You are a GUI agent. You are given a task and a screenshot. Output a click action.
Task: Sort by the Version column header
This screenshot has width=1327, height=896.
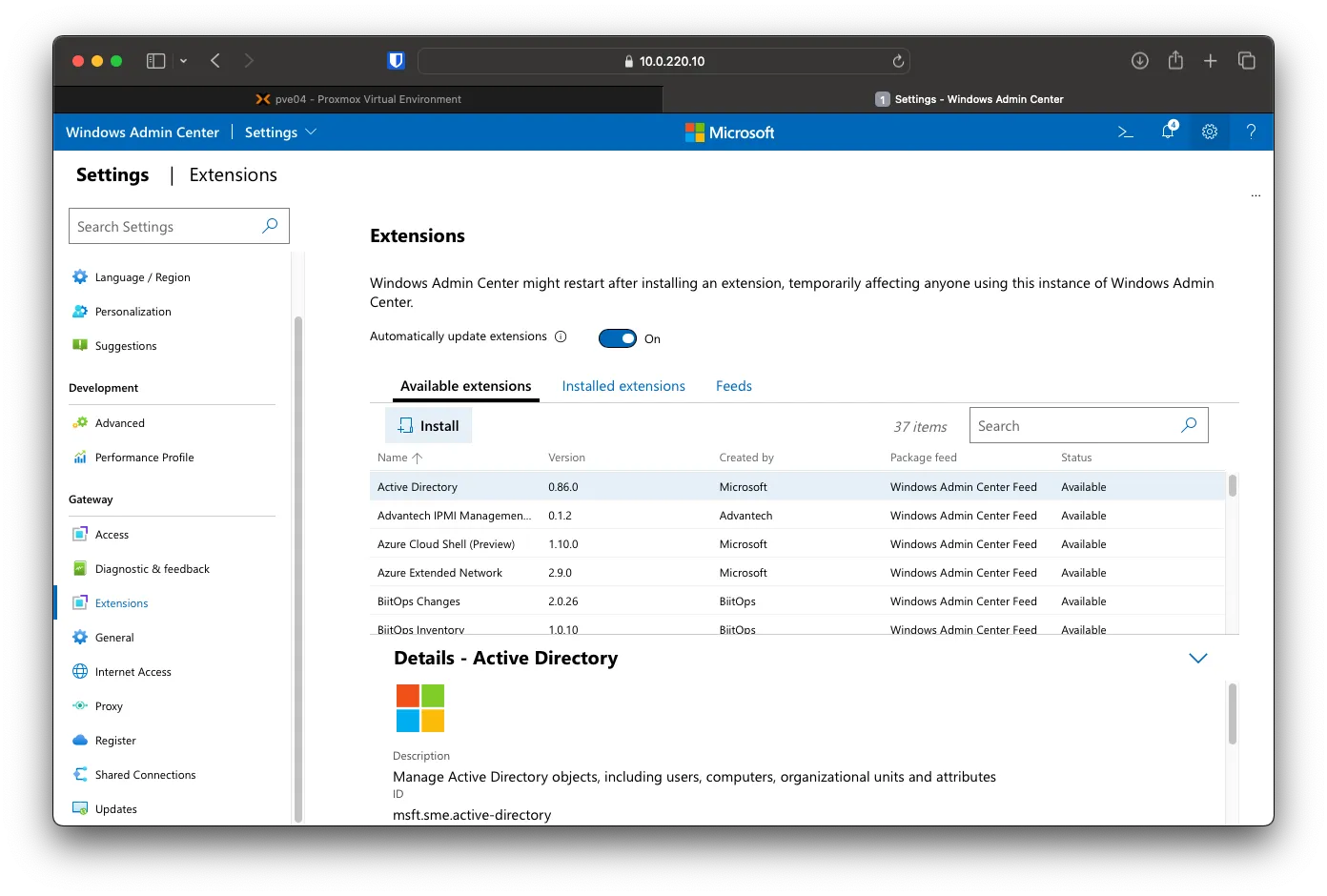tap(566, 458)
